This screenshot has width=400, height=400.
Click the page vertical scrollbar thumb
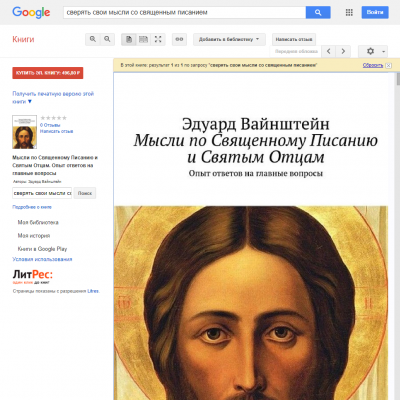click(x=398, y=79)
